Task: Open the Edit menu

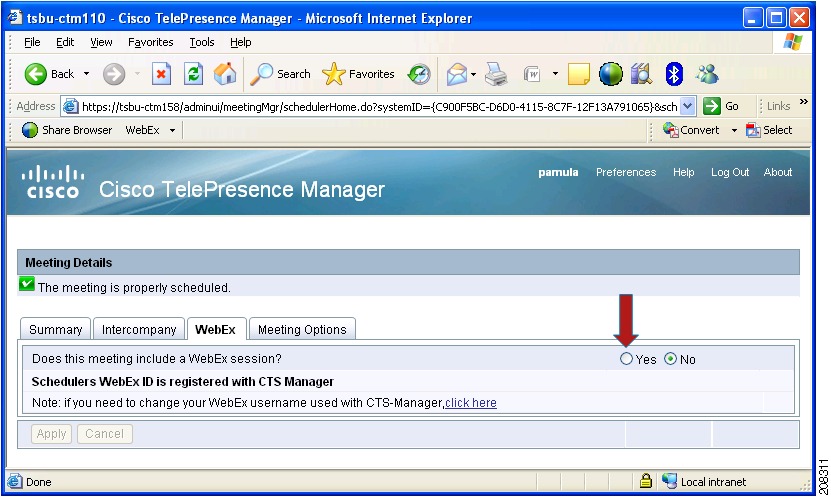Action: [65, 42]
